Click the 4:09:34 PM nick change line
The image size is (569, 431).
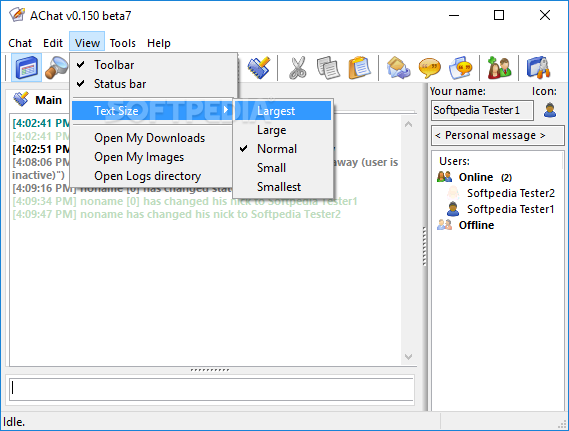(185, 201)
